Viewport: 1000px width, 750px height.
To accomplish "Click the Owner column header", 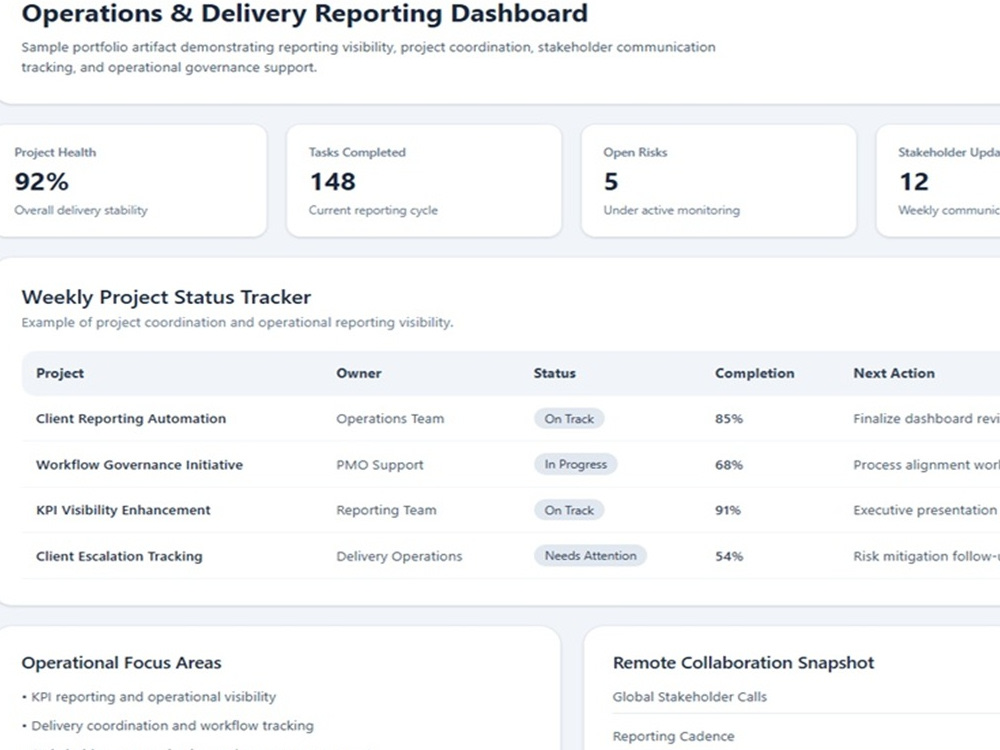I will click(x=358, y=373).
